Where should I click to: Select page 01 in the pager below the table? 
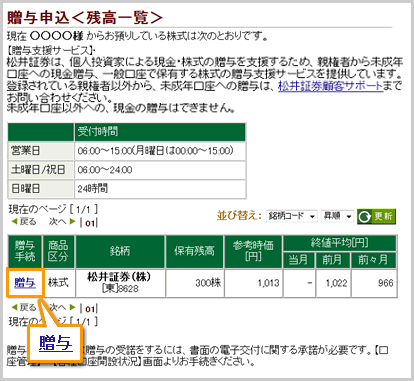[x=90, y=309]
